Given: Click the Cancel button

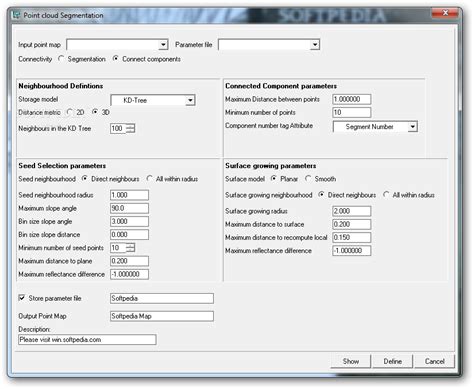Looking at the screenshot, I should click(435, 361).
